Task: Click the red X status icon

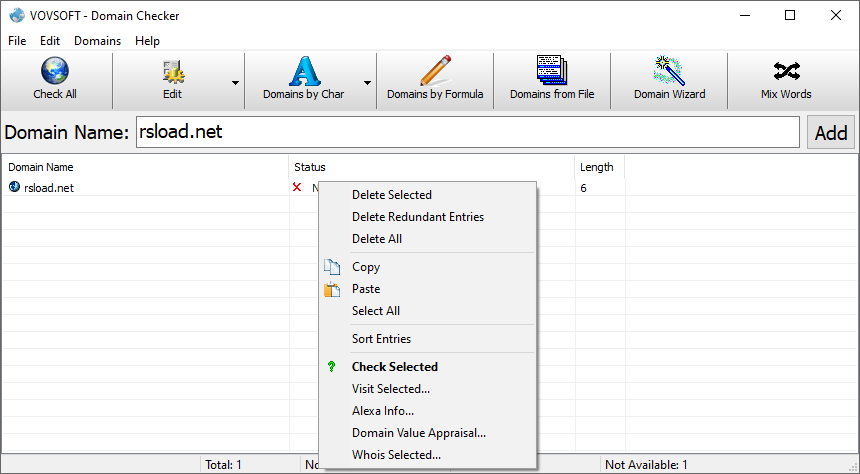Action: pos(297,187)
